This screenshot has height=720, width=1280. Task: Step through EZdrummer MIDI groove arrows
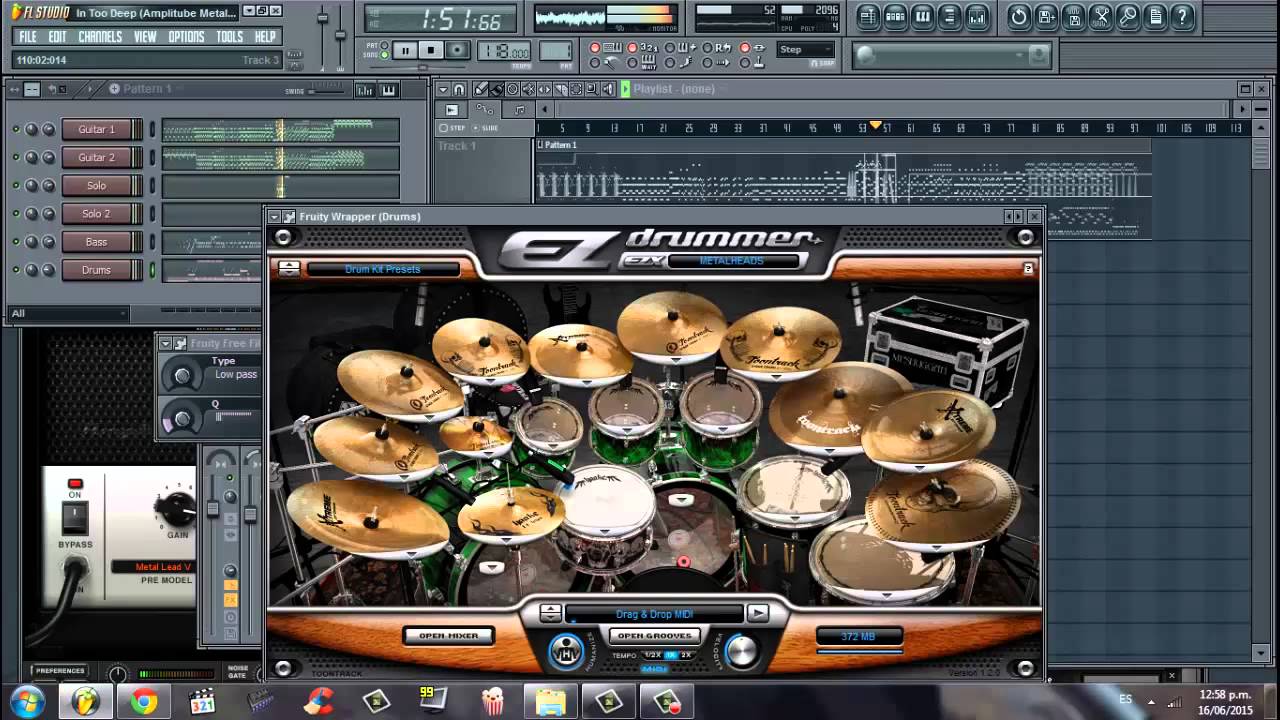click(550, 613)
